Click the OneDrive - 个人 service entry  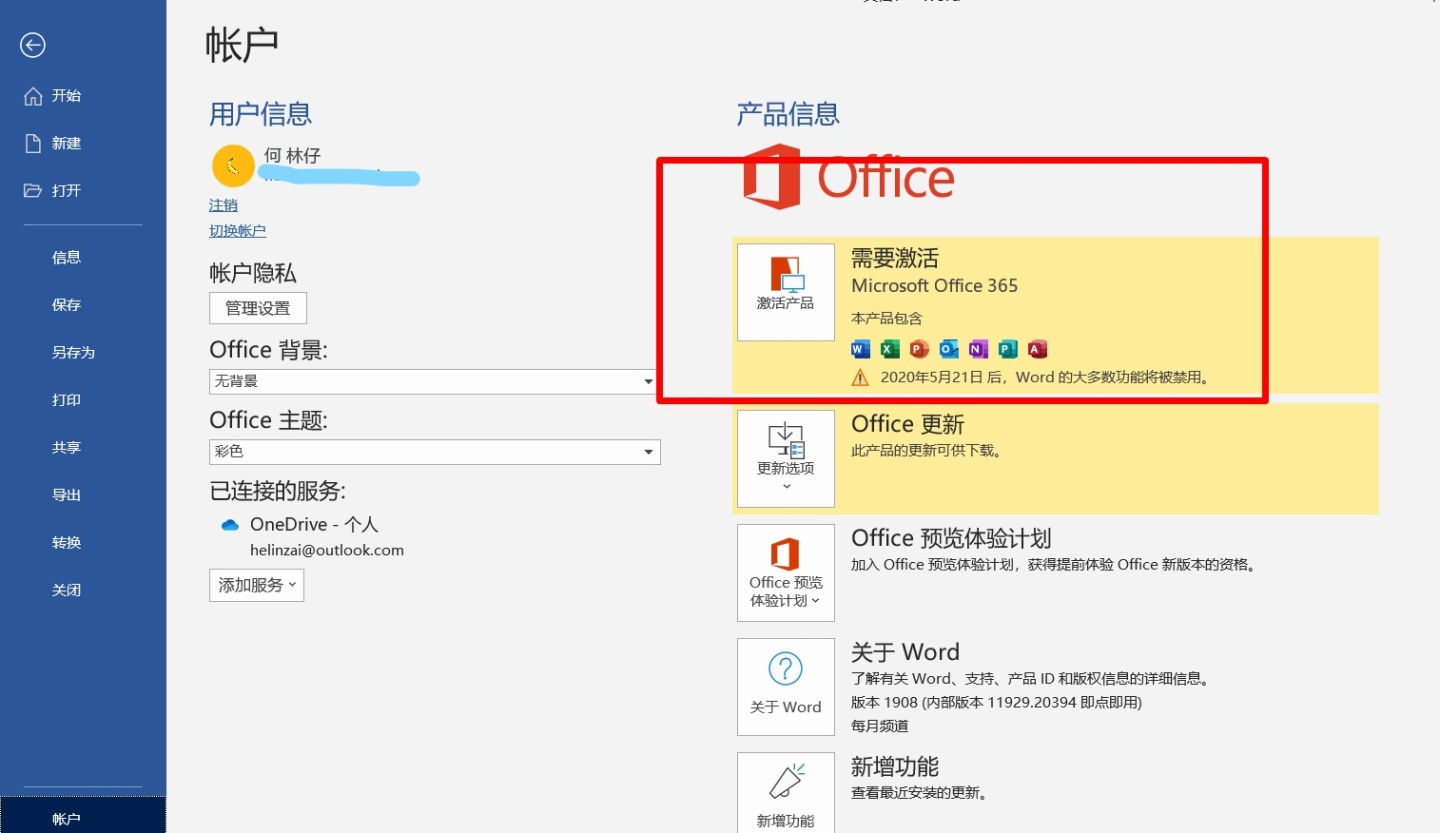pos(314,525)
